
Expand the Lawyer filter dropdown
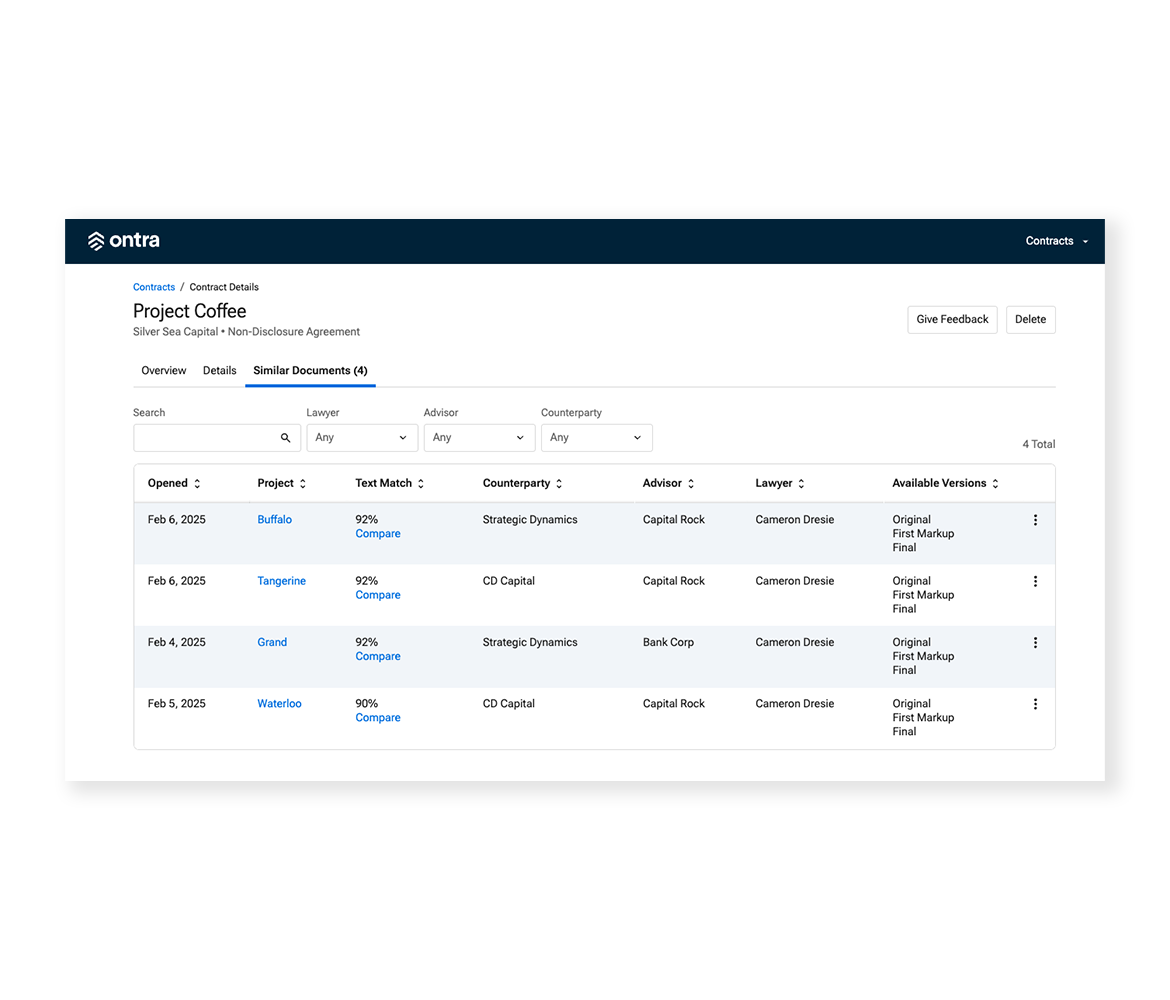[361, 438]
